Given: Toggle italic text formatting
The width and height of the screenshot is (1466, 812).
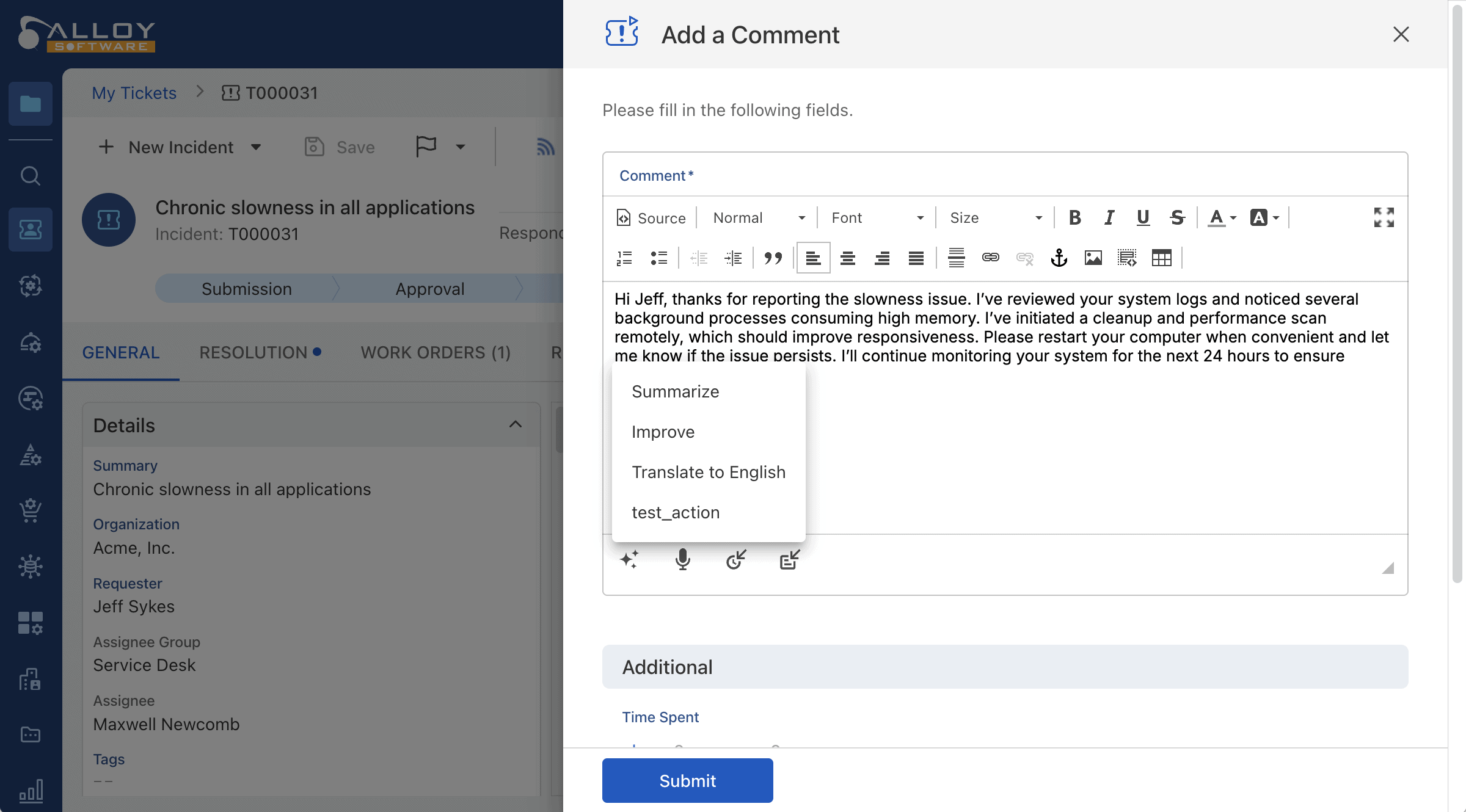Looking at the screenshot, I should 1109,217.
